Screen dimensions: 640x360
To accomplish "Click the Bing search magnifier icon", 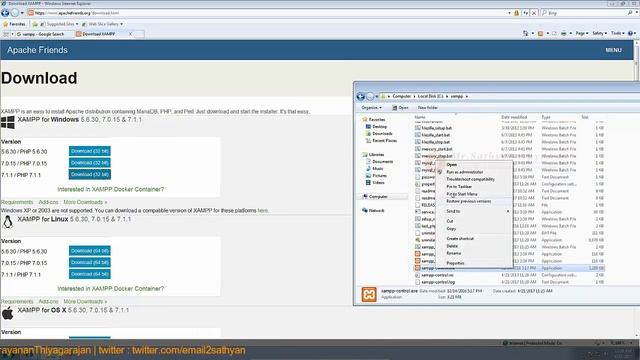I will coord(630,13).
